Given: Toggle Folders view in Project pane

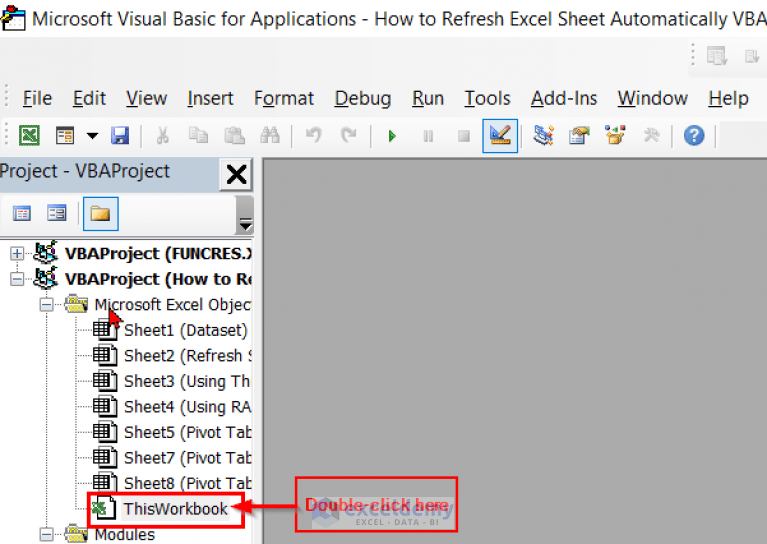Looking at the screenshot, I should click(x=100, y=214).
